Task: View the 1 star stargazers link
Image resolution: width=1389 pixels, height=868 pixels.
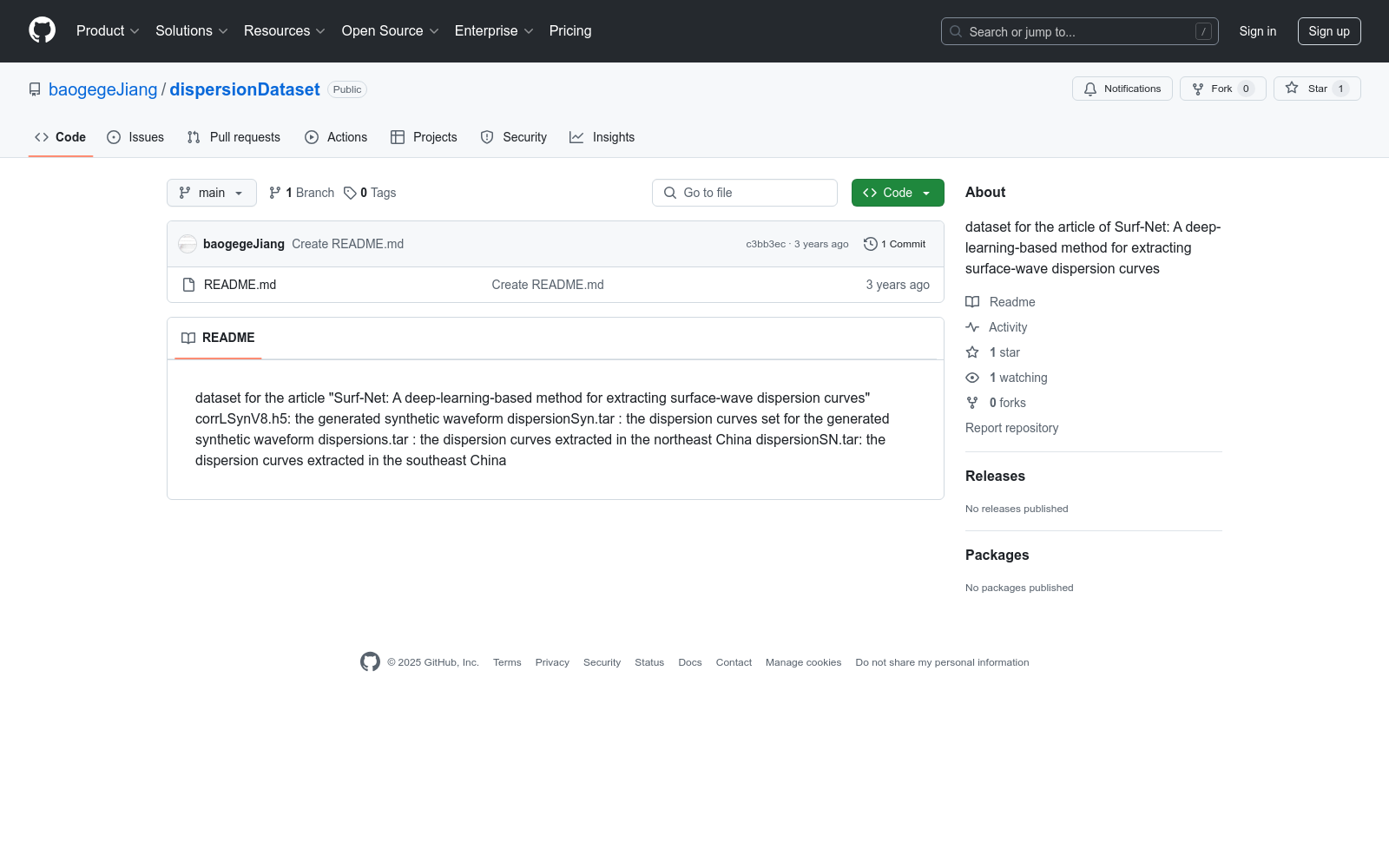Action: coord(993,352)
